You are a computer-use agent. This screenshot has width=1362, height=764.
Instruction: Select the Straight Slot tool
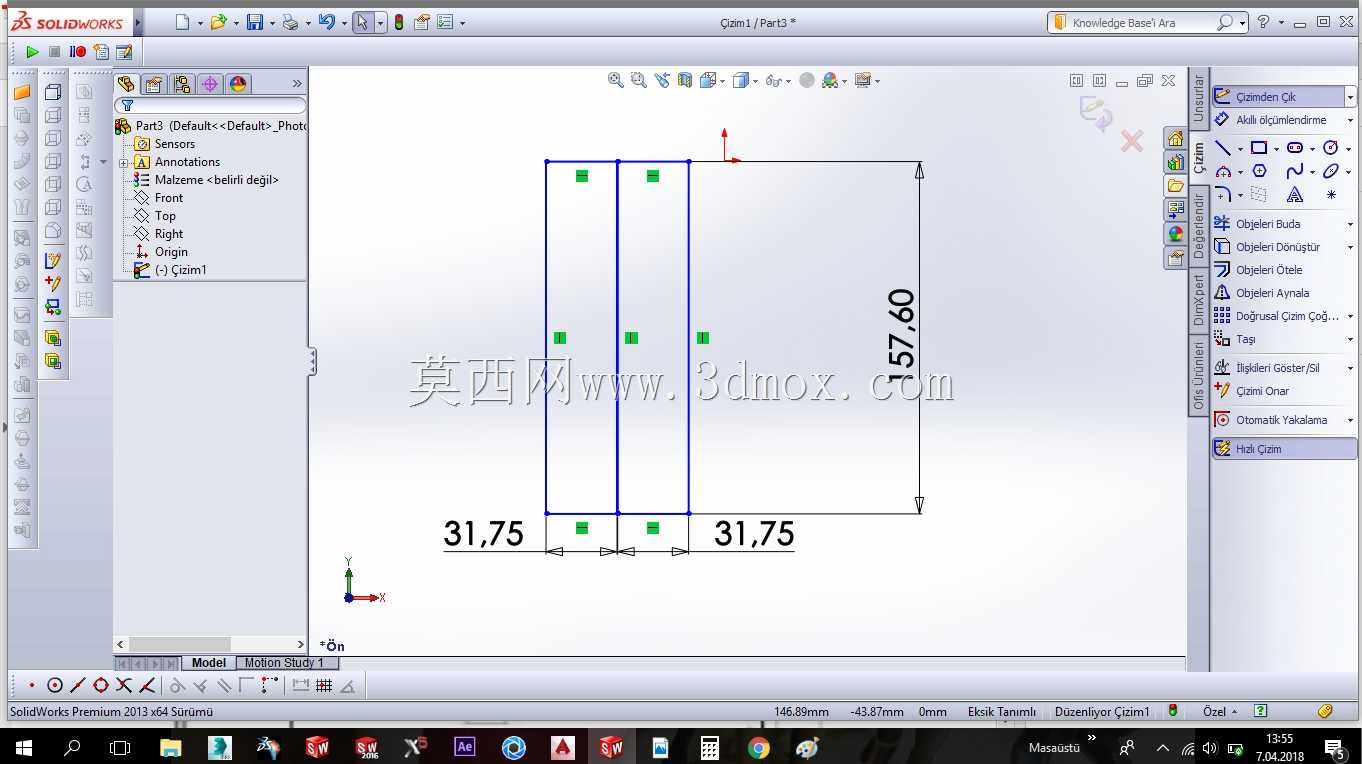tap(1295, 148)
